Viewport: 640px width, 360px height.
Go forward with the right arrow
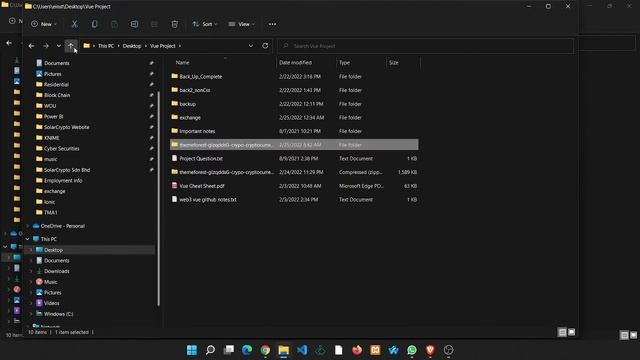46,46
